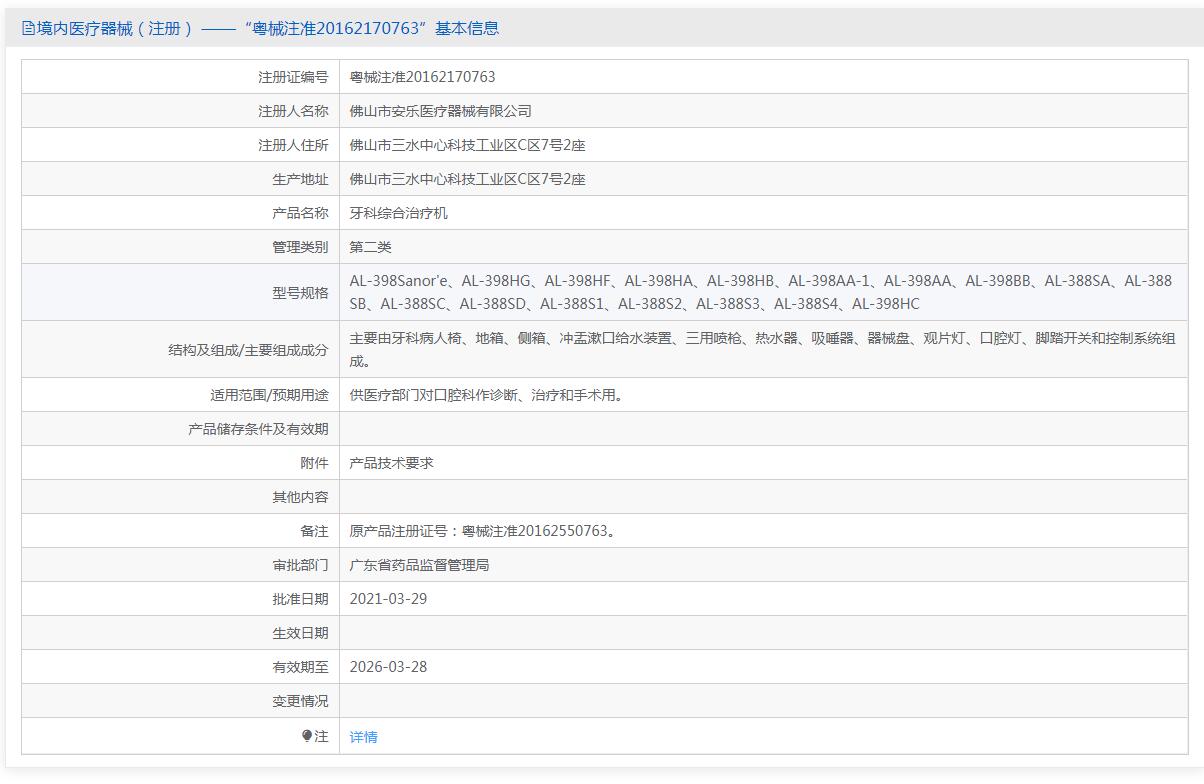Viewport: 1204px width, 784px height.
Task: Select approving department 广东省药品监督管理局
Action: [420, 565]
